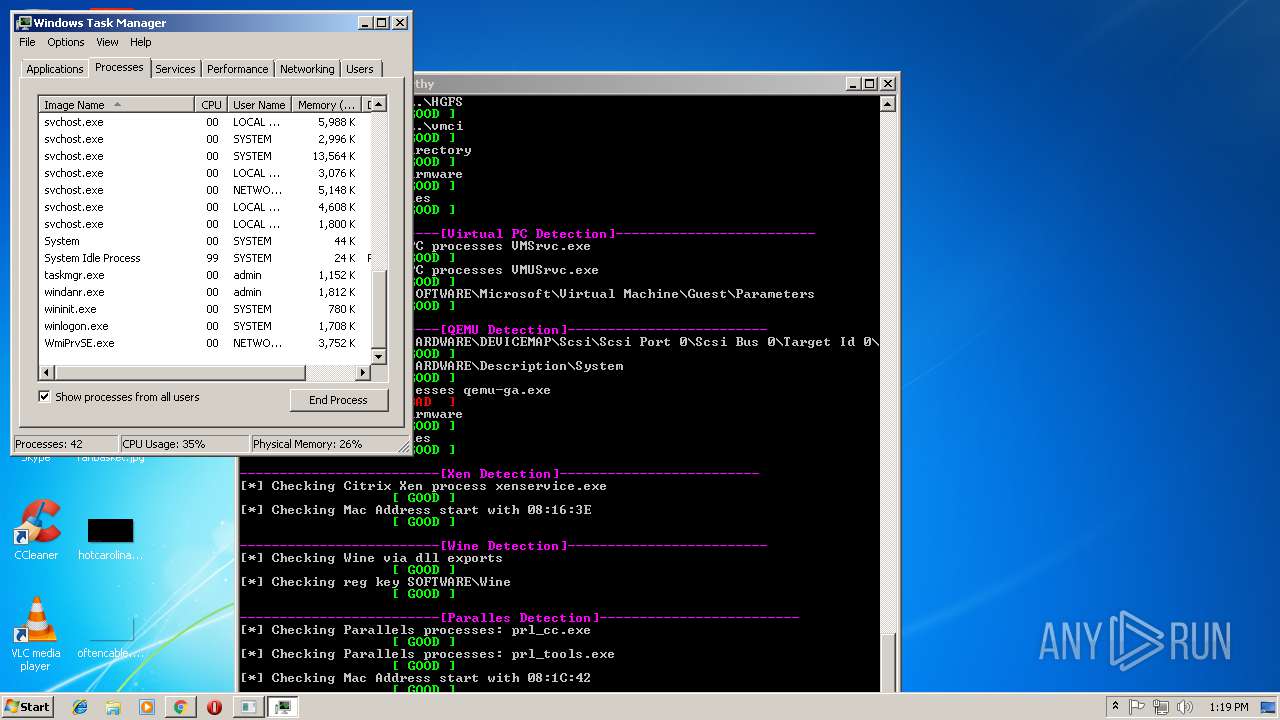Click console window scroll up arrow

point(887,103)
